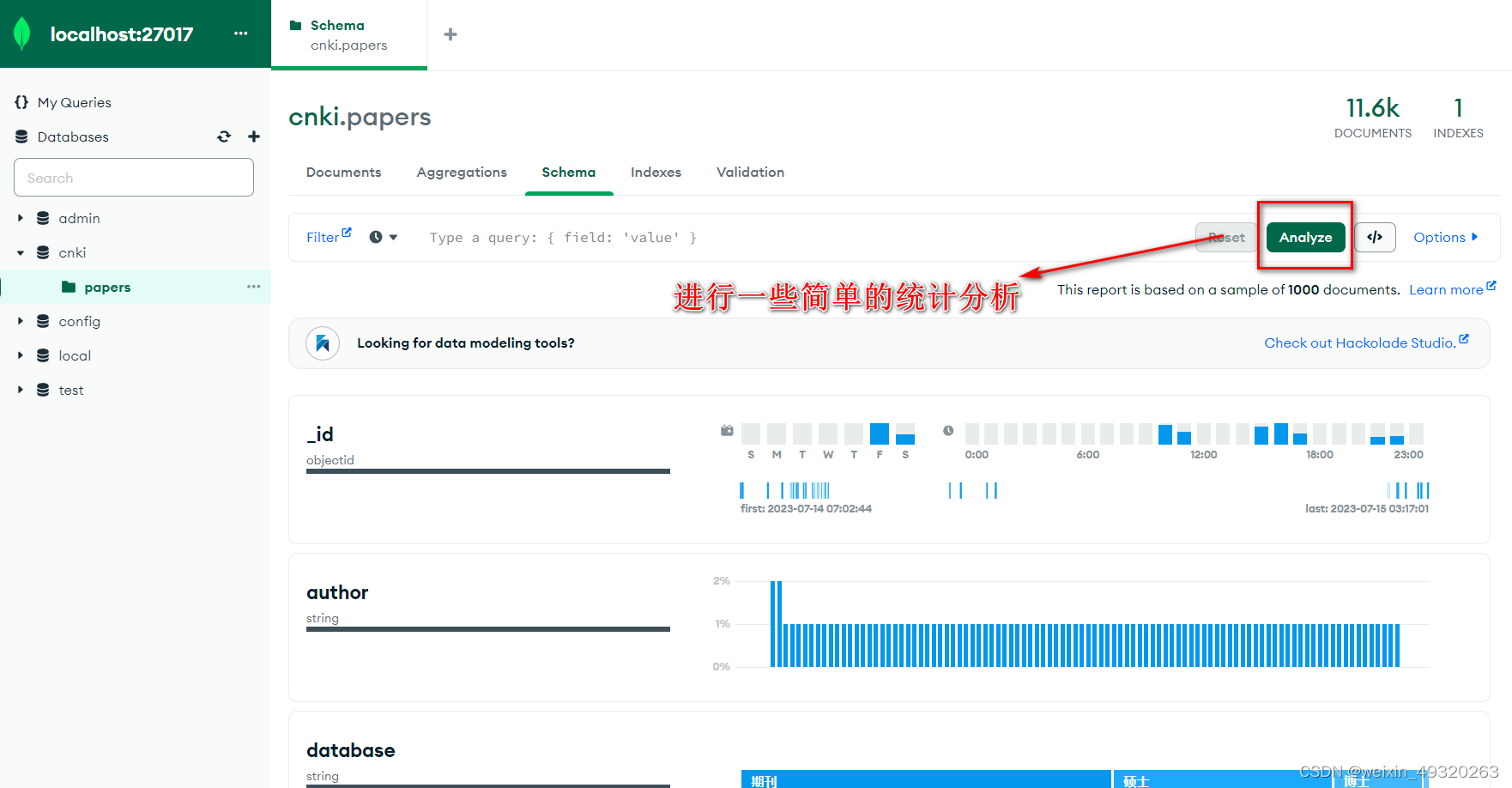Open the localhost:27017 connection options menu
The image size is (1512, 788).
240,34
